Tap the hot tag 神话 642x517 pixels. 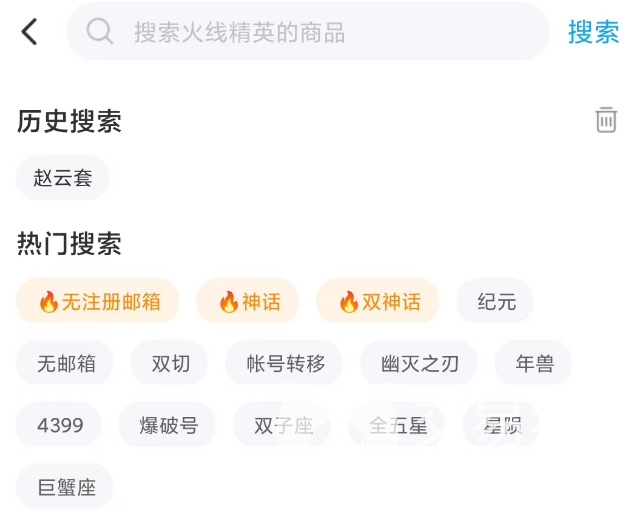point(248,302)
